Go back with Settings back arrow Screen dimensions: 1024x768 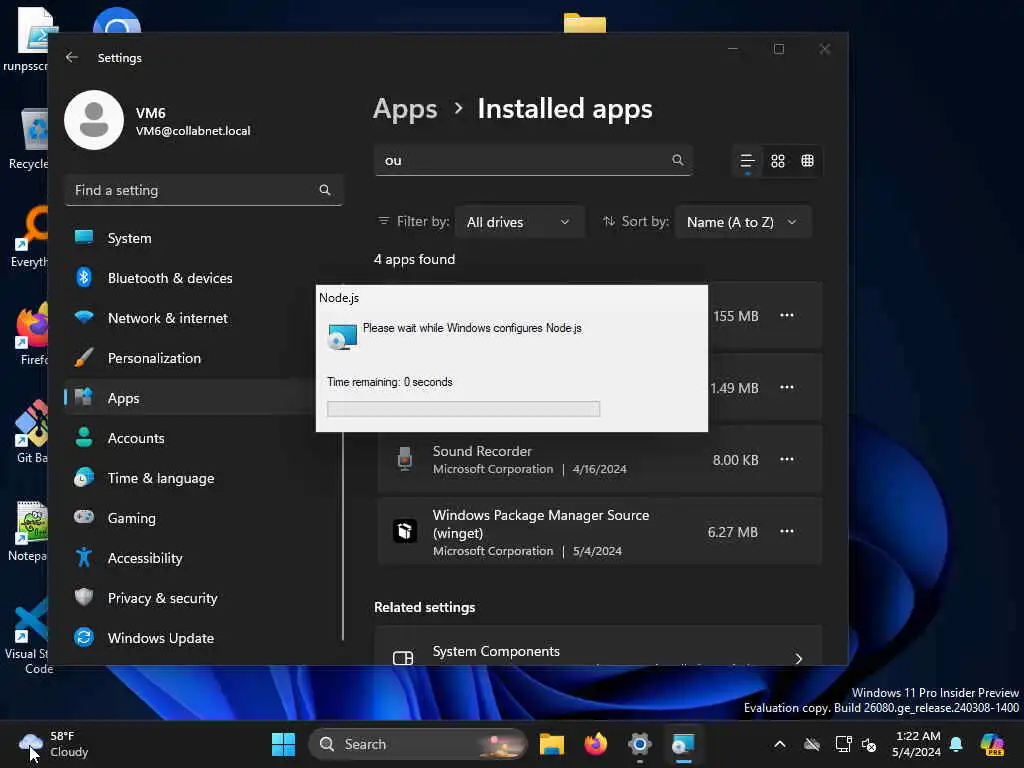[72, 57]
